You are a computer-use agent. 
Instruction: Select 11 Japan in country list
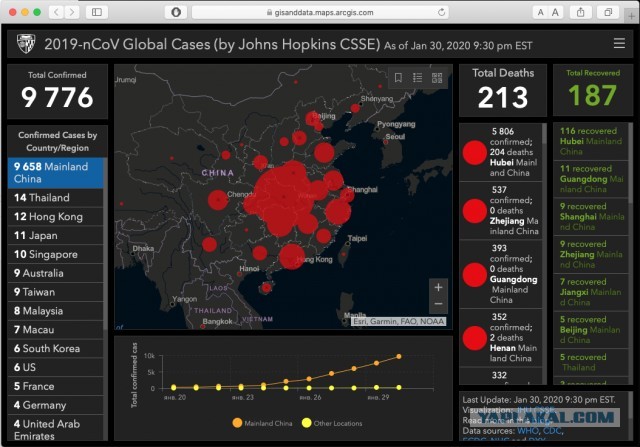click(x=56, y=236)
